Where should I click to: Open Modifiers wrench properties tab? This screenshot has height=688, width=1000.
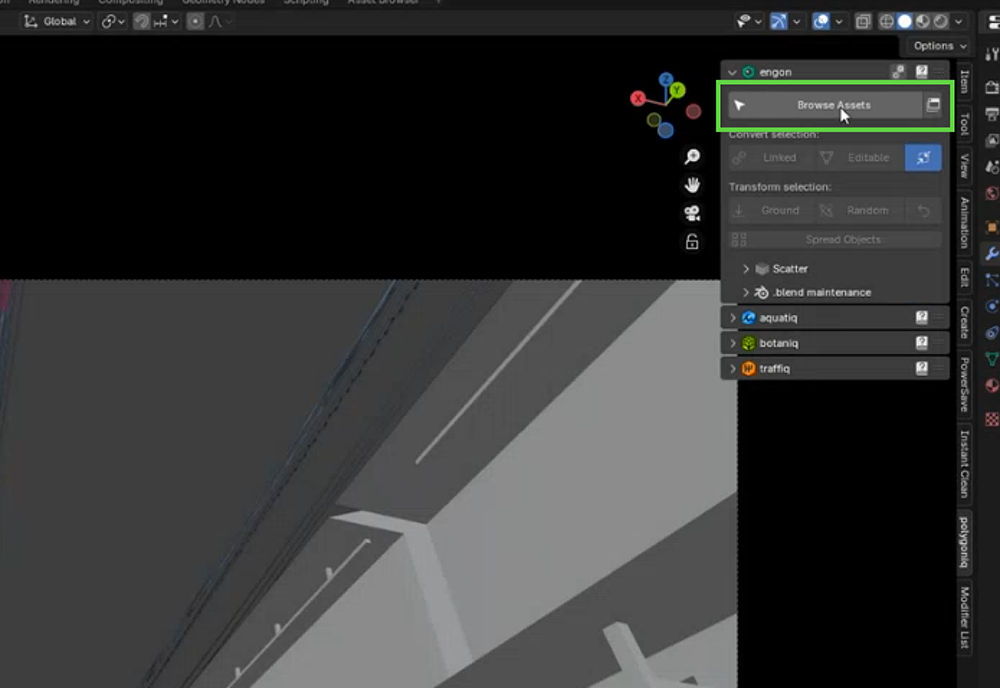[992, 254]
